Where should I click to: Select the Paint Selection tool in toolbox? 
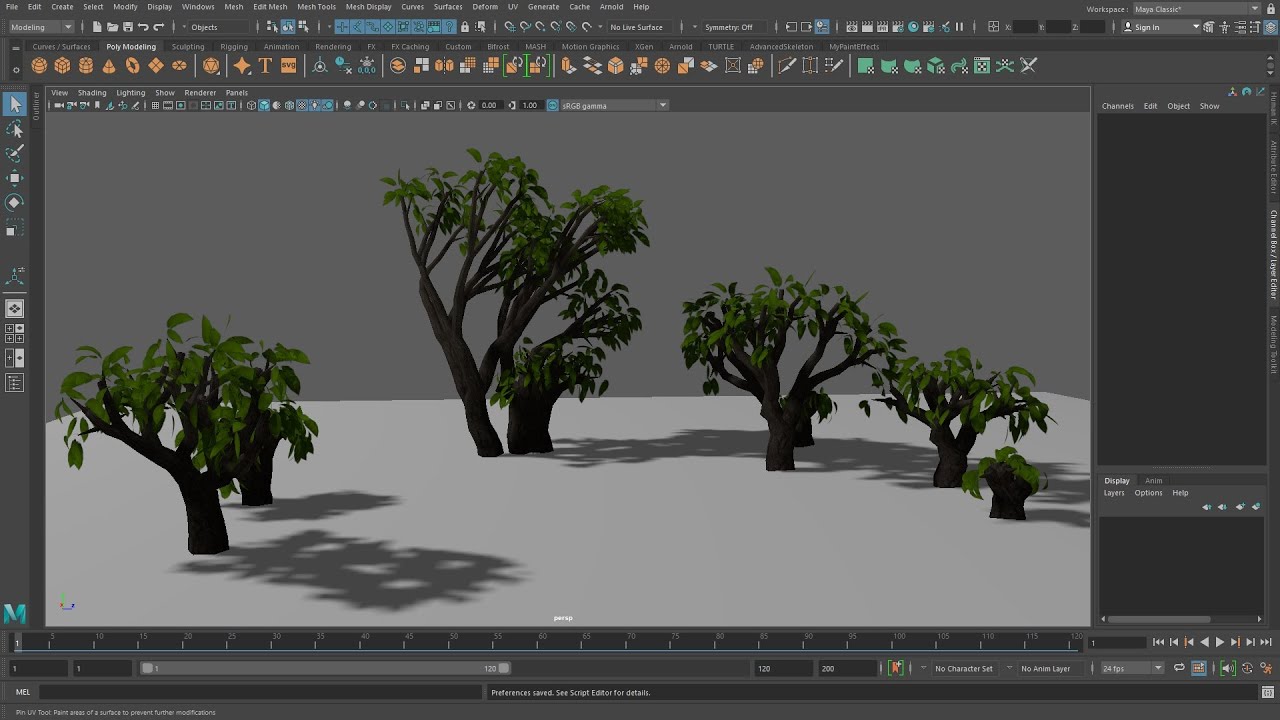pos(14,153)
